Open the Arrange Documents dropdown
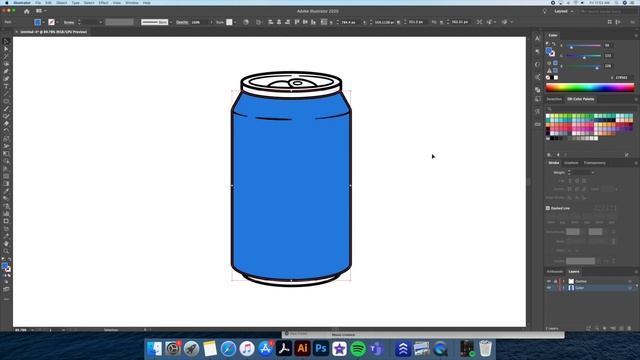Viewport: 640px width, 360px height. pyautogui.click(x=41, y=11)
